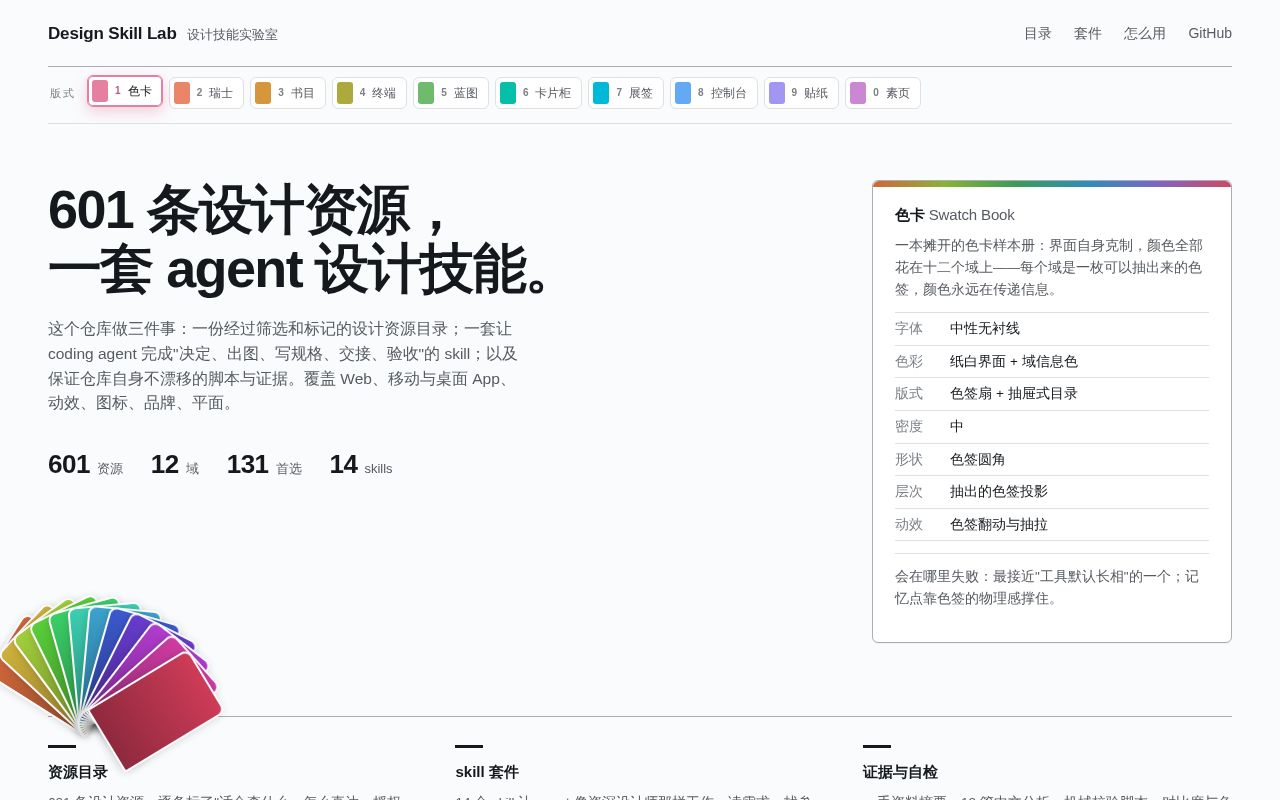Click the 层次 抽出的色签投影 row
1280x800 pixels.
coord(1052,492)
